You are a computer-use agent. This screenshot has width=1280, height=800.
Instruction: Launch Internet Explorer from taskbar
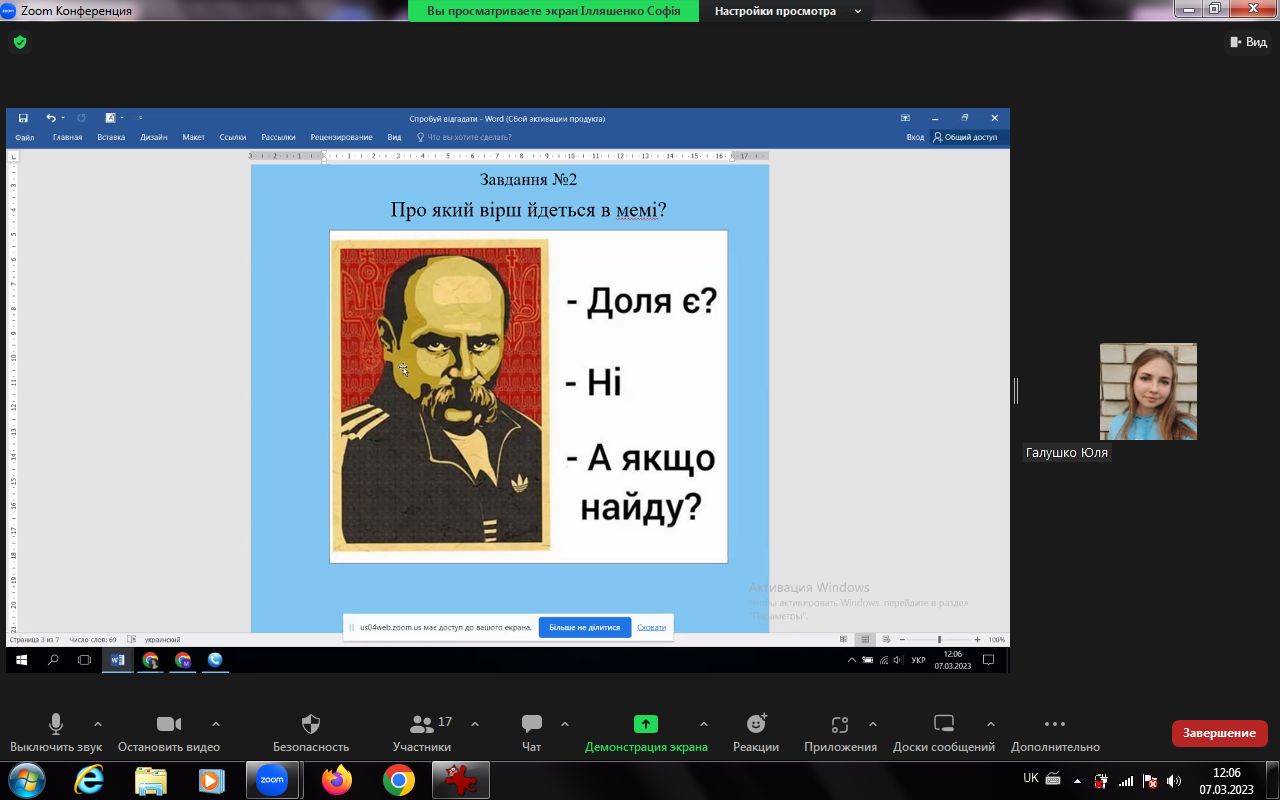89,780
